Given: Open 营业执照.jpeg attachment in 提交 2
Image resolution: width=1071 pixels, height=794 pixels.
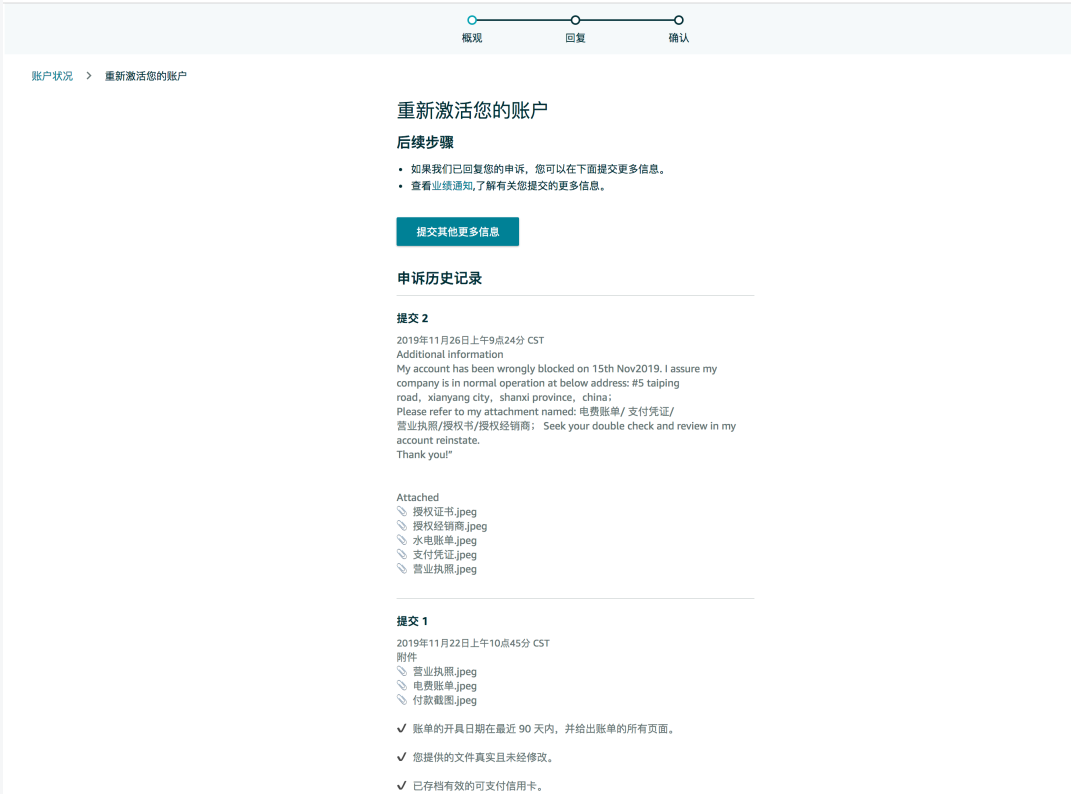Looking at the screenshot, I should [445, 569].
